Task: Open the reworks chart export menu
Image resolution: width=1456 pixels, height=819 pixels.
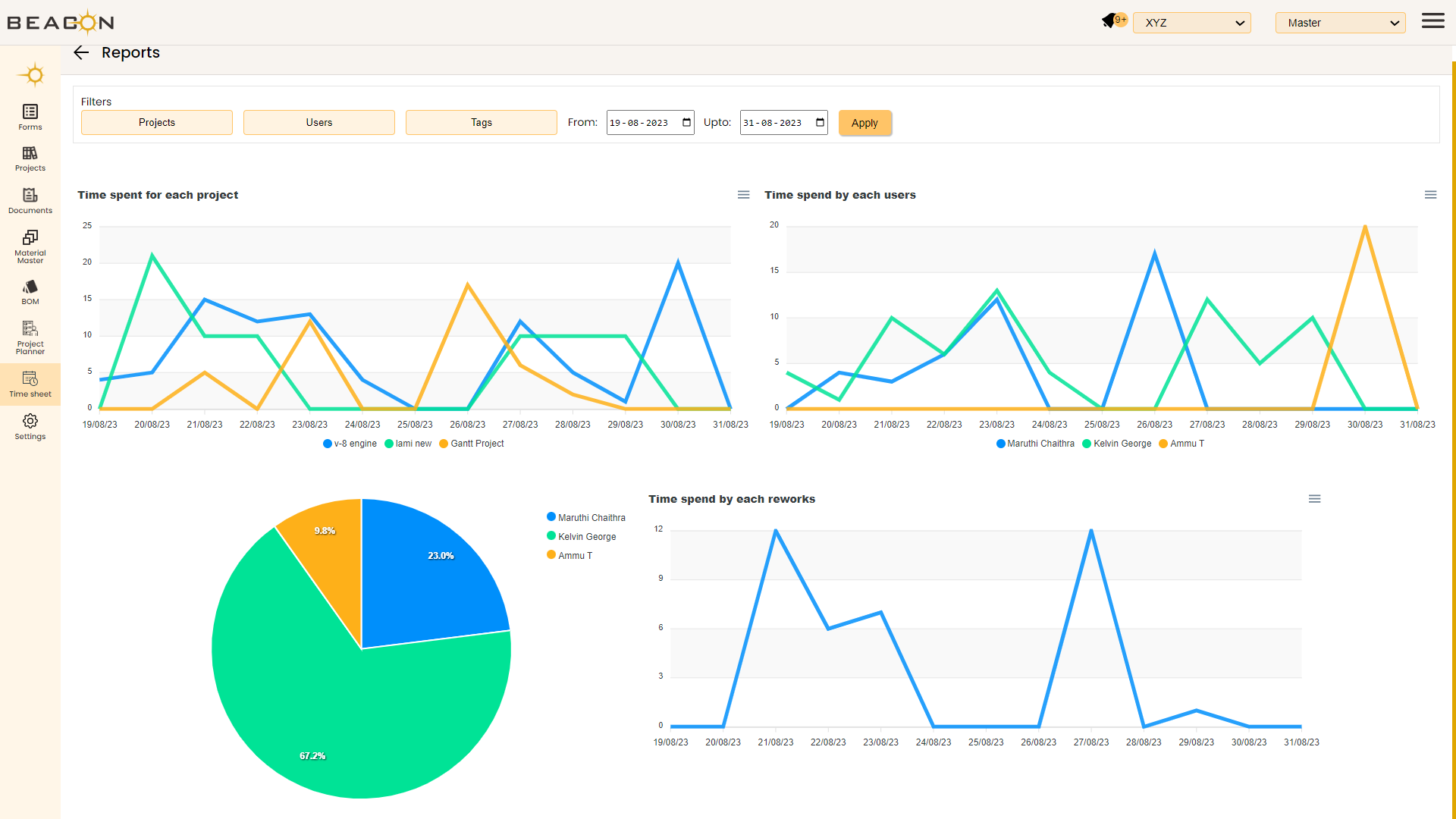Action: (x=1314, y=499)
